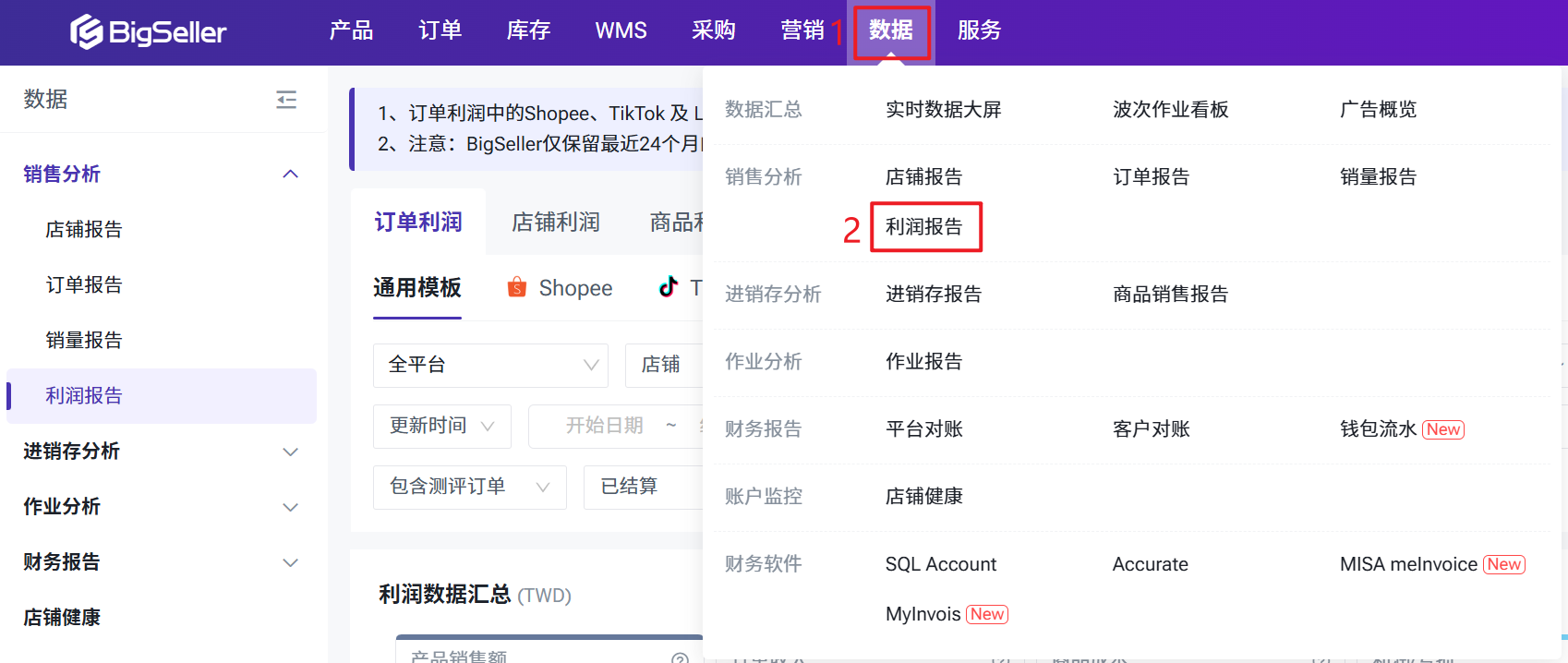Select the TikTok platform tab icon
This screenshot has width=1568, height=663.
click(669, 287)
